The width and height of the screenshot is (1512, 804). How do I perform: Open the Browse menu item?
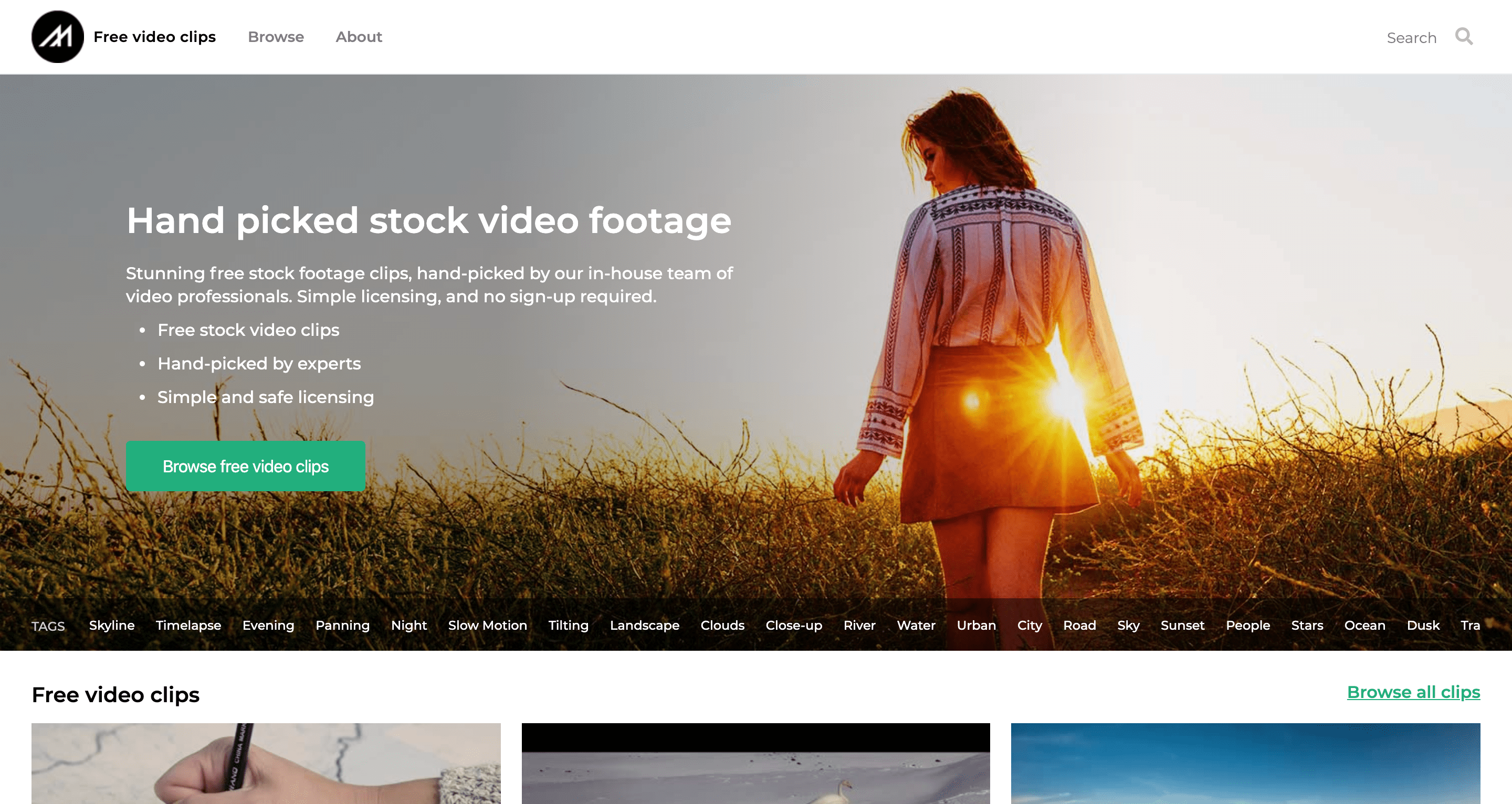(276, 37)
